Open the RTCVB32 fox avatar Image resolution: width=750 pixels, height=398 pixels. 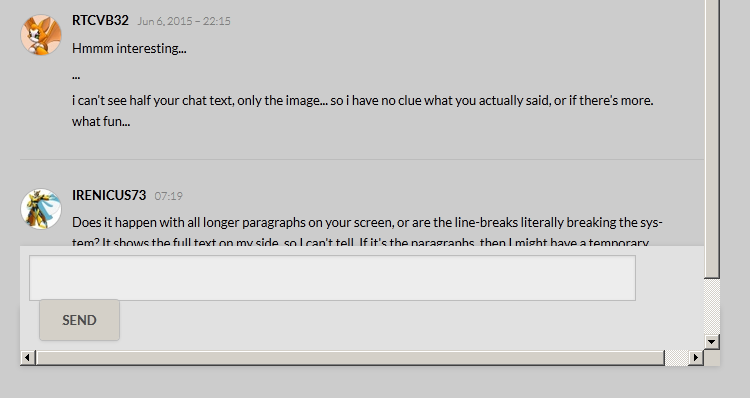pyautogui.click(x=41, y=34)
